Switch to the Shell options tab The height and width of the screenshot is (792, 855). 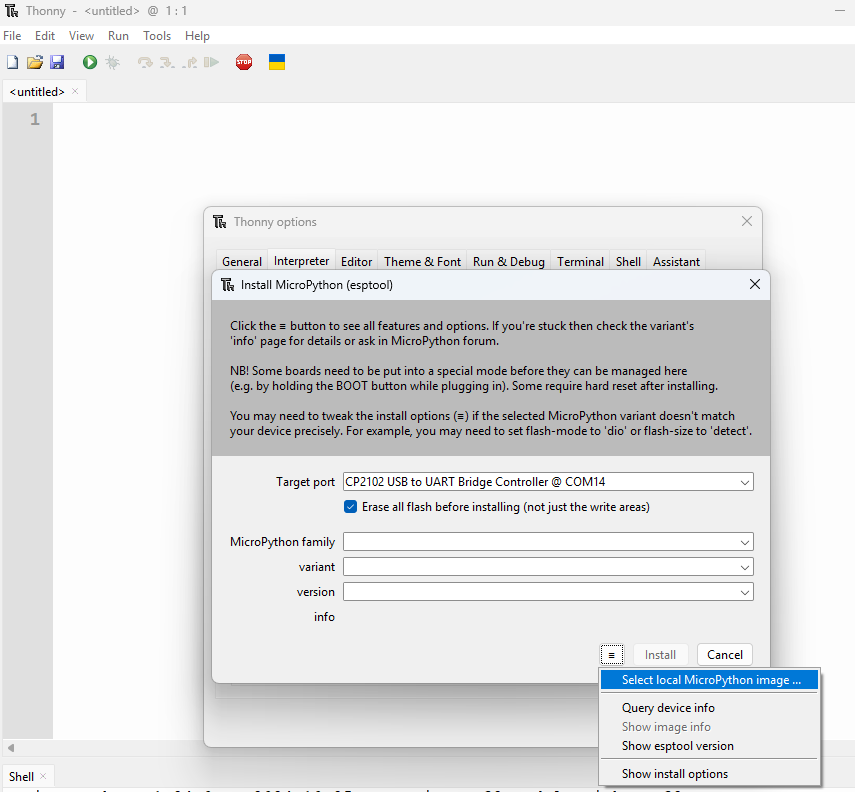628,262
